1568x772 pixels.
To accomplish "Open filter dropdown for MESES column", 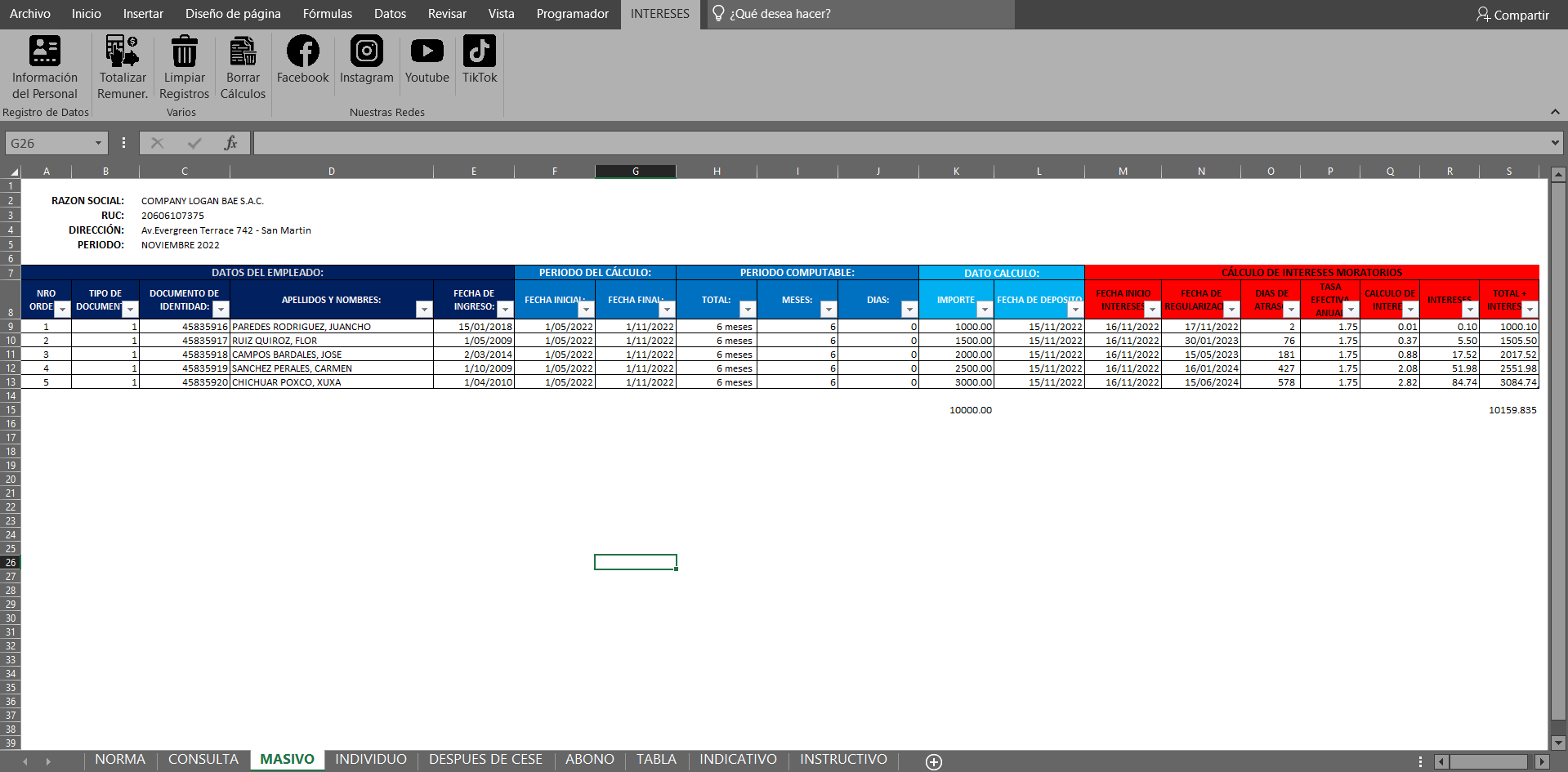I will [828, 310].
